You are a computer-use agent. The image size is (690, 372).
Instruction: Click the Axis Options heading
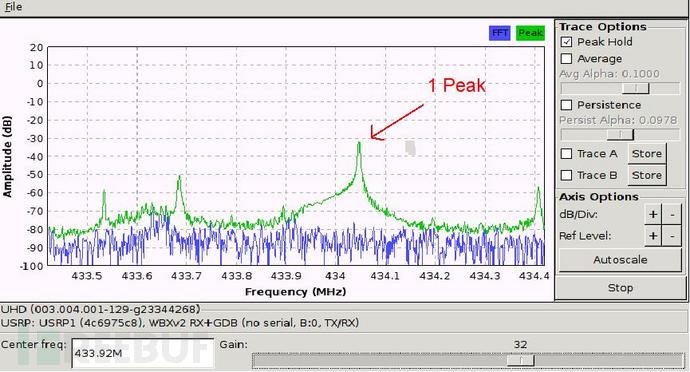(599, 197)
